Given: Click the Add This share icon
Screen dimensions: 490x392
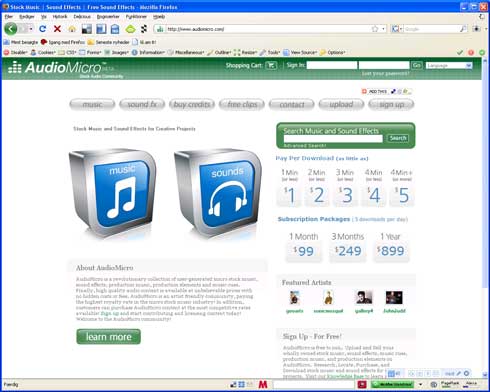Looking at the screenshot, I should coord(374,91).
